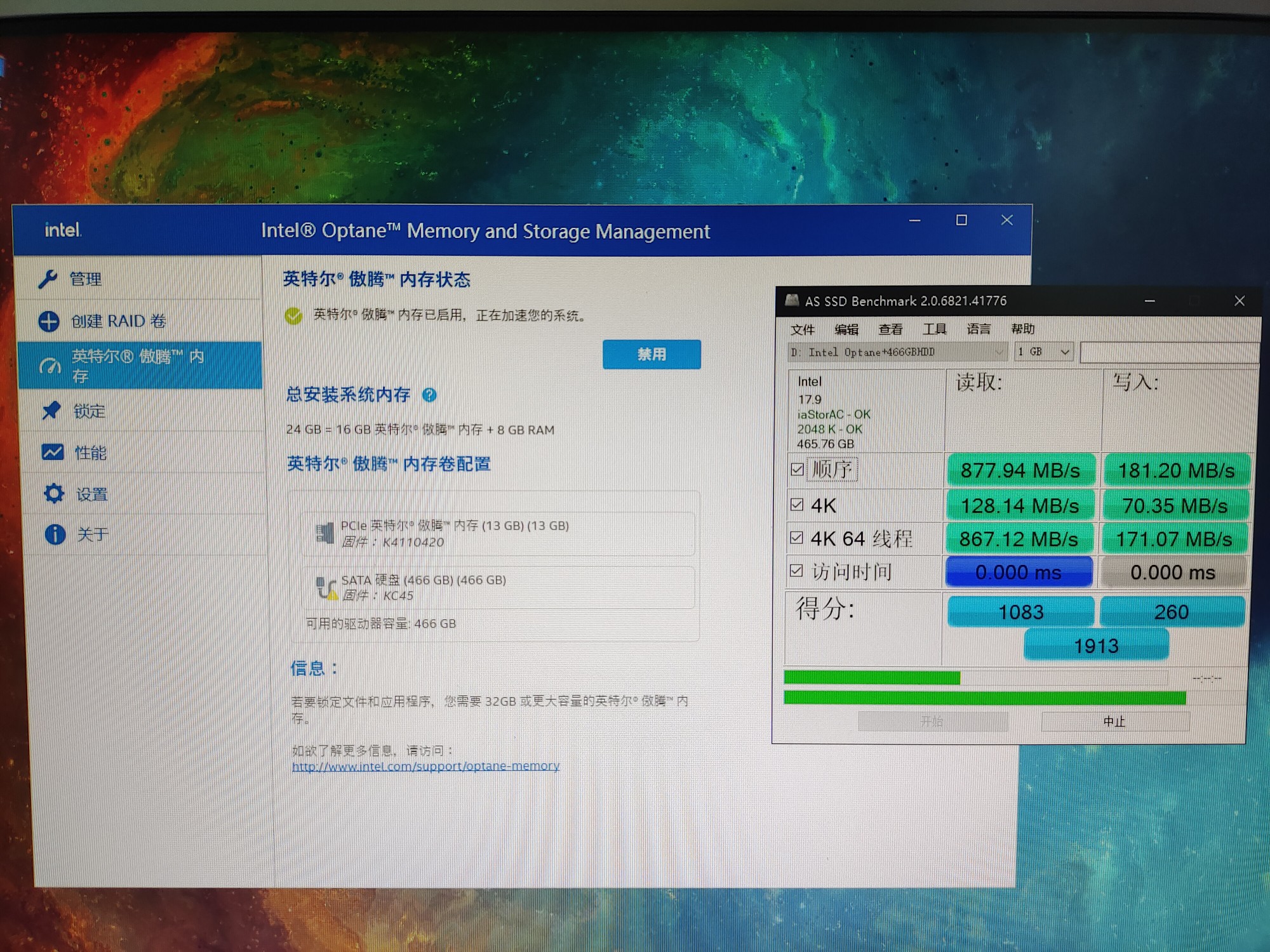Select the gauge icon for 英特尔 傲腾 内存
This screenshot has height=952, width=1270.
coord(50,366)
